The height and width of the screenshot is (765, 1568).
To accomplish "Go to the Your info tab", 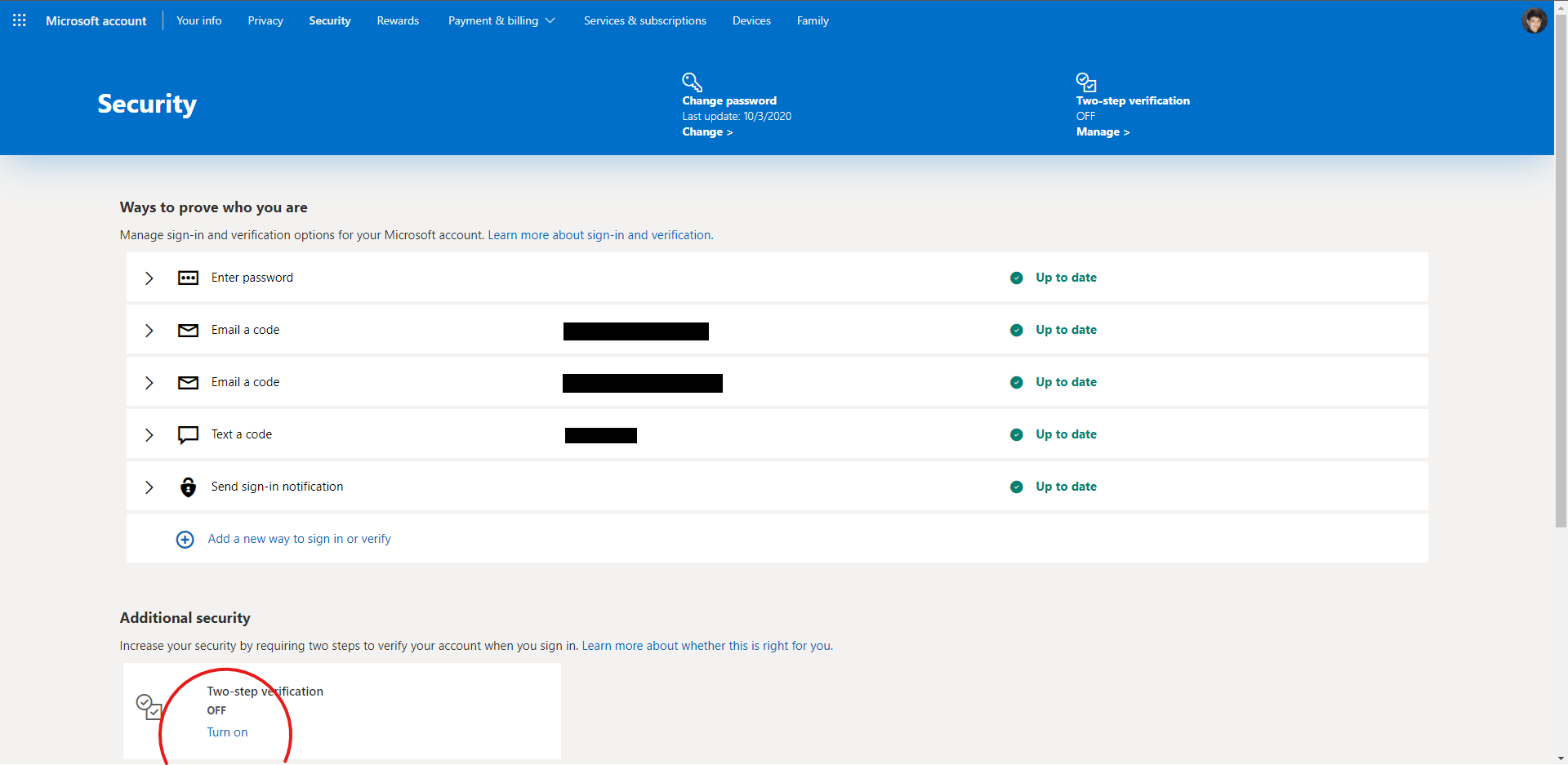I will click(199, 20).
